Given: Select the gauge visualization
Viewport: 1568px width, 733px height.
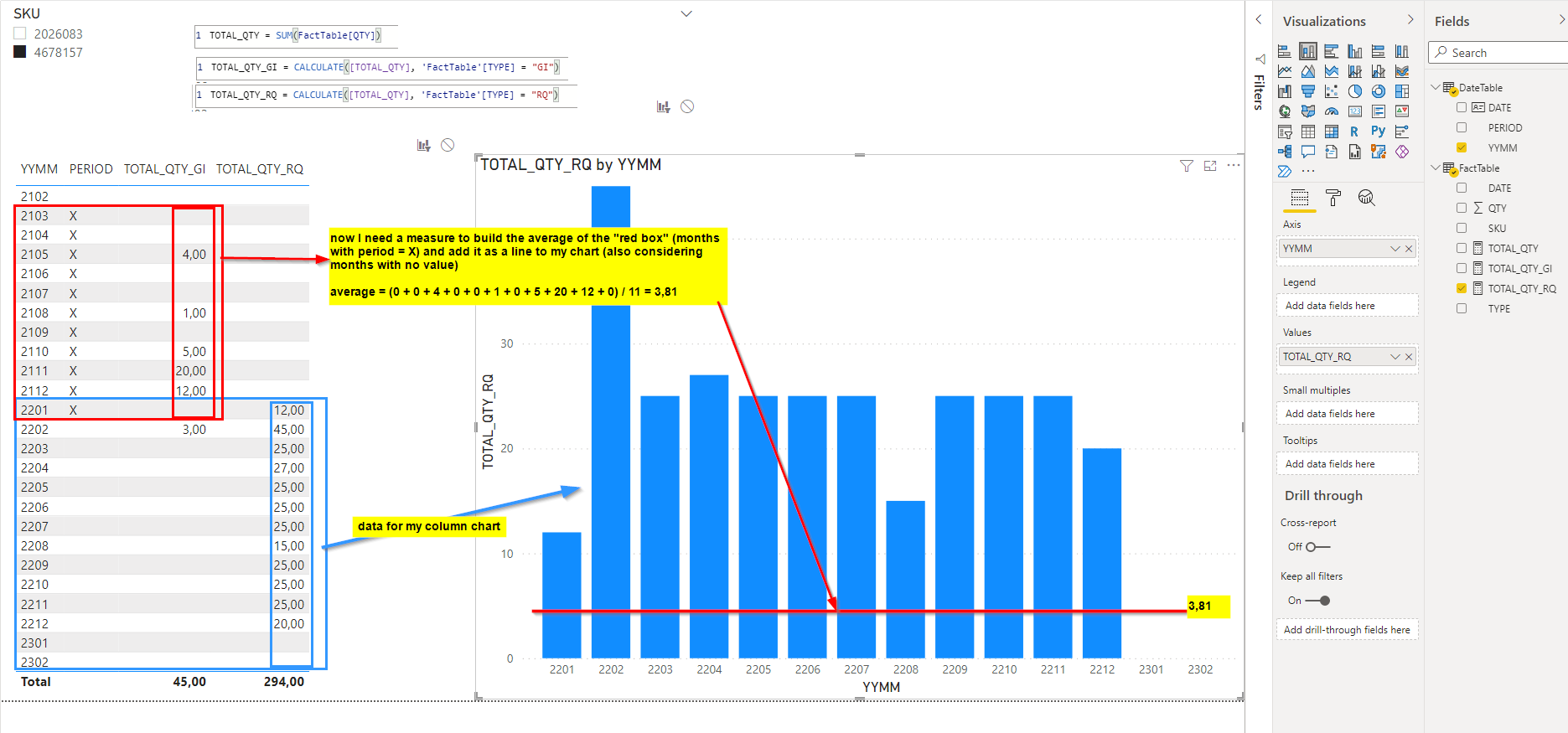Looking at the screenshot, I should pyautogui.click(x=1332, y=111).
